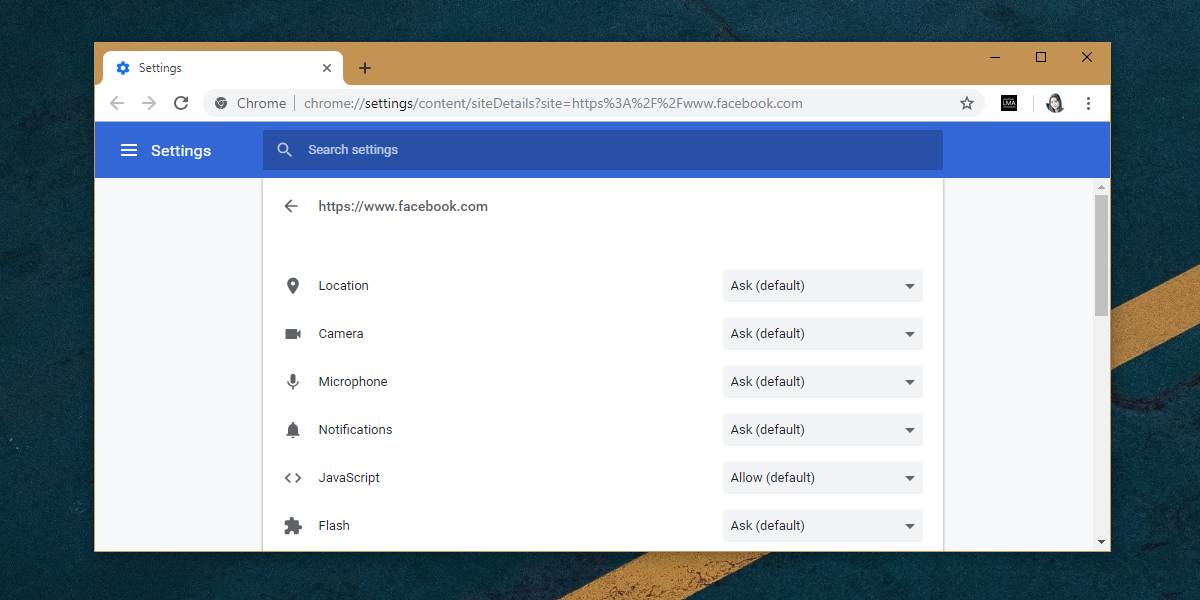The image size is (1200, 600).
Task: Go back from facebook.com site details
Action: (291, 206)
